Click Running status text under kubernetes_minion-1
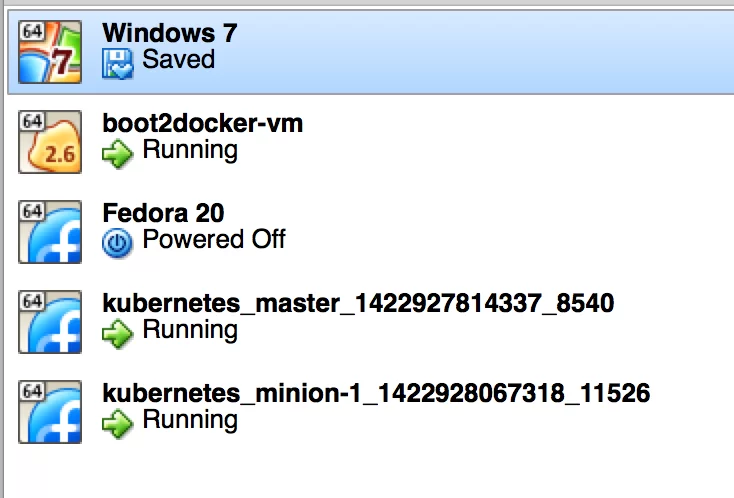Viewport: 734px width, 498px height. (x=190, y=420)
